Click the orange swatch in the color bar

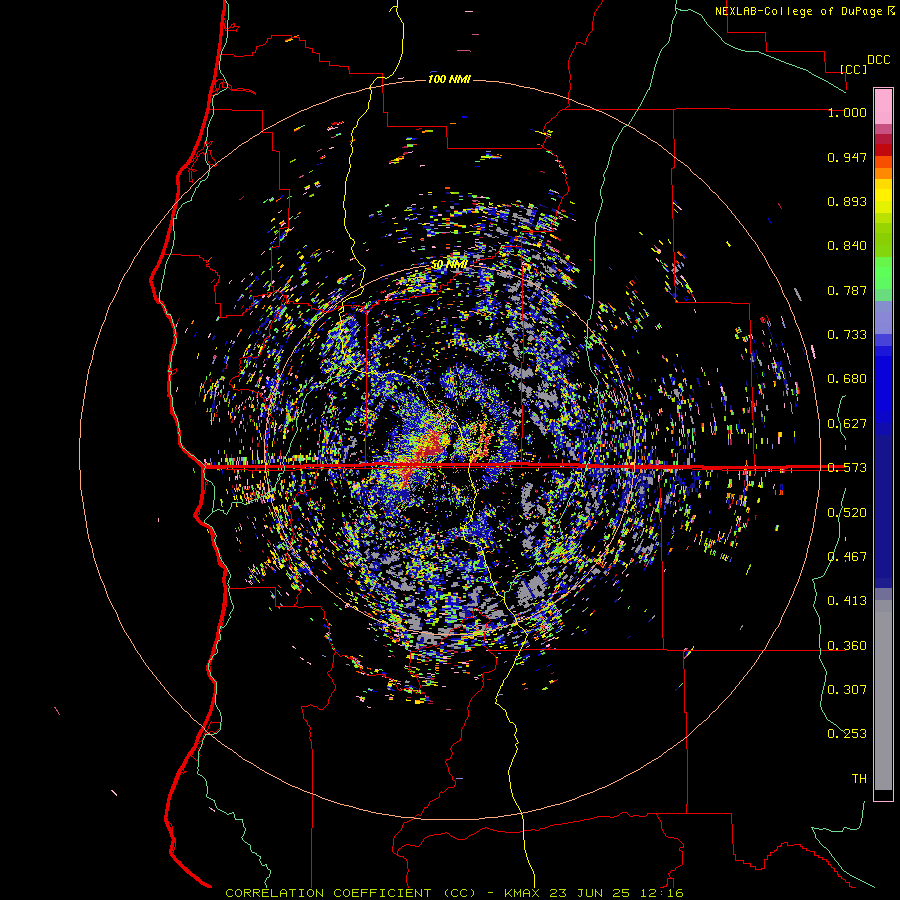(x=883, y=173)
